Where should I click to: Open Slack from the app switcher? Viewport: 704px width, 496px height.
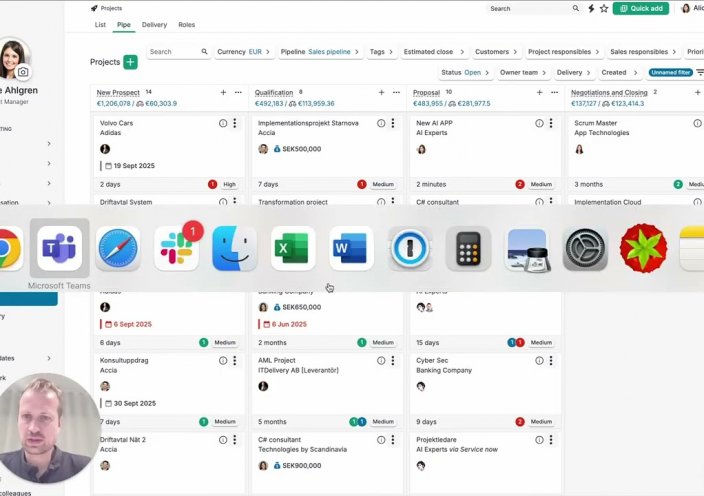[x=176, y=248]
